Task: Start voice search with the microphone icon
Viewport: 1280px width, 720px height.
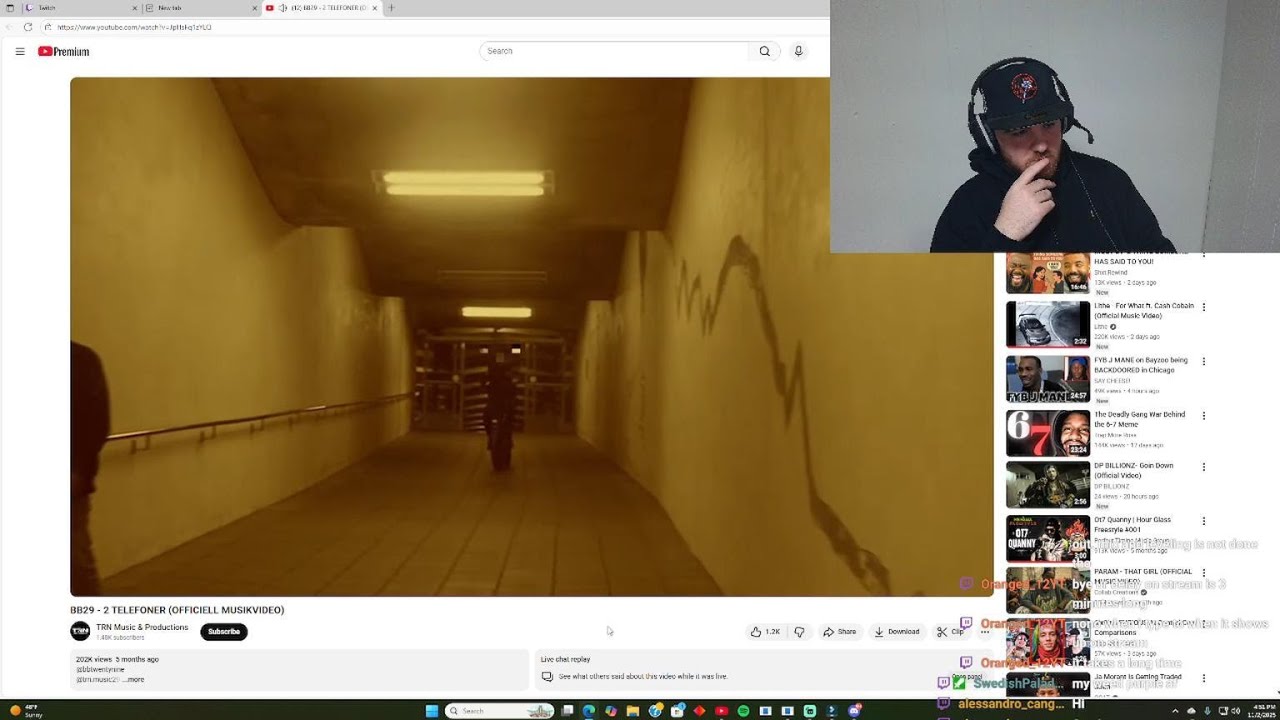Action: 798,51
